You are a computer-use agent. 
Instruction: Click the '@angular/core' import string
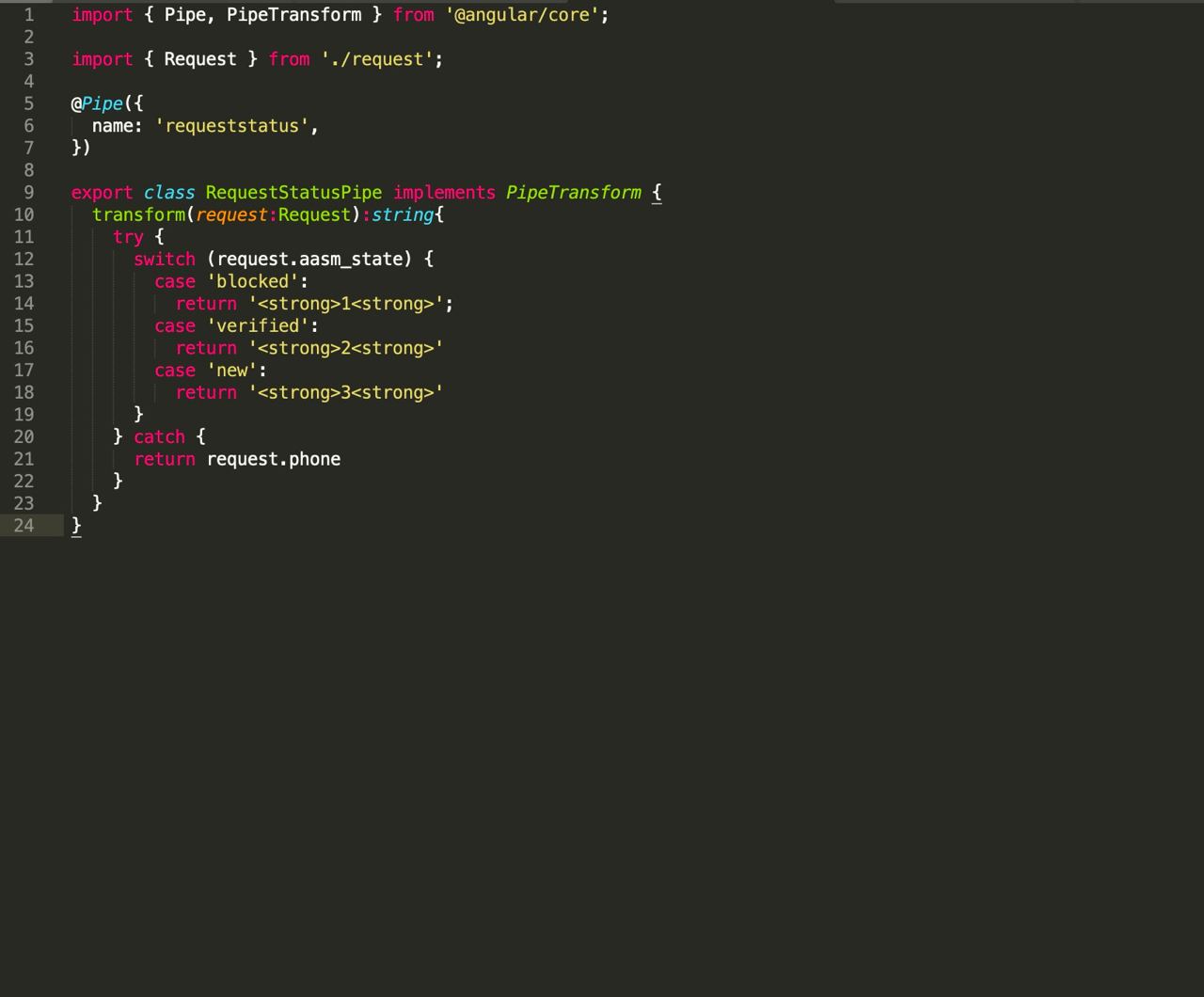pos(522,15)
